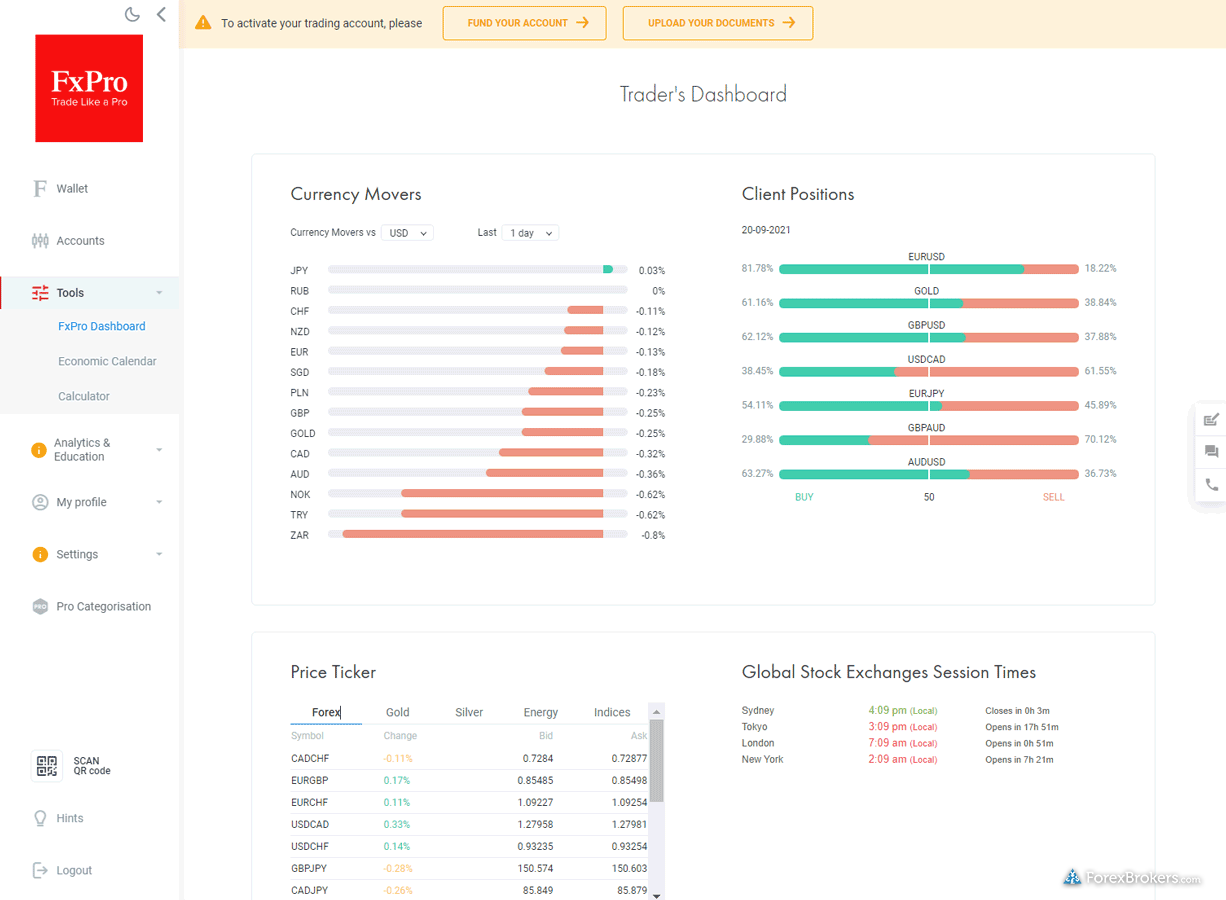Toggle dark mode moon icon
The height and width of the screenshot is (900, 1226).
click(132, 14)
